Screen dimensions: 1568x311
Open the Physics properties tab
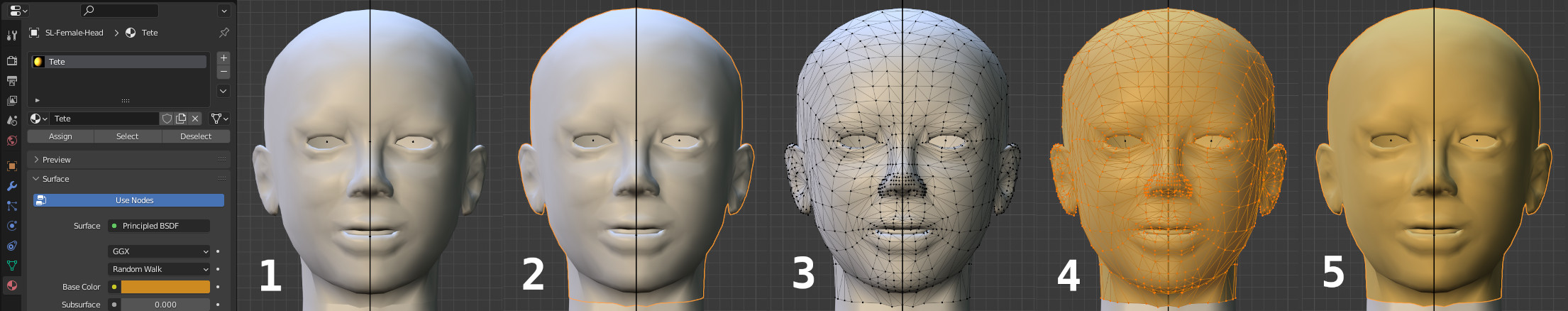tap(12, 226)
